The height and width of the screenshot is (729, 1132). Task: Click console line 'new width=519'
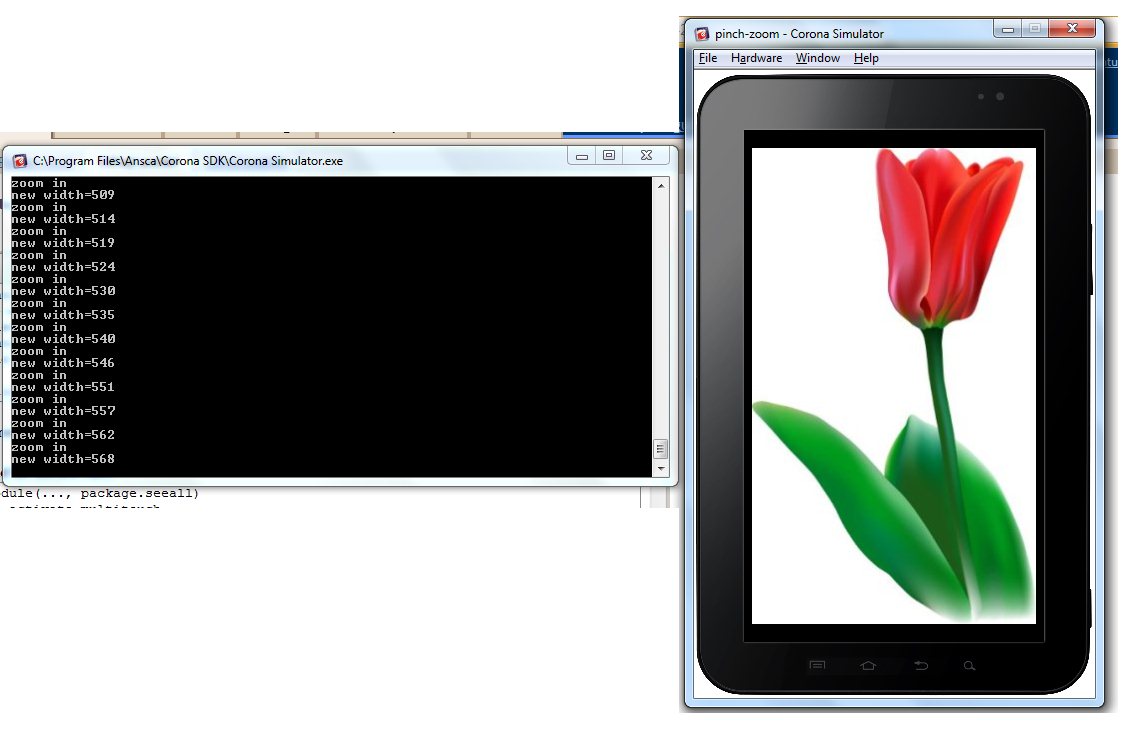63,243
